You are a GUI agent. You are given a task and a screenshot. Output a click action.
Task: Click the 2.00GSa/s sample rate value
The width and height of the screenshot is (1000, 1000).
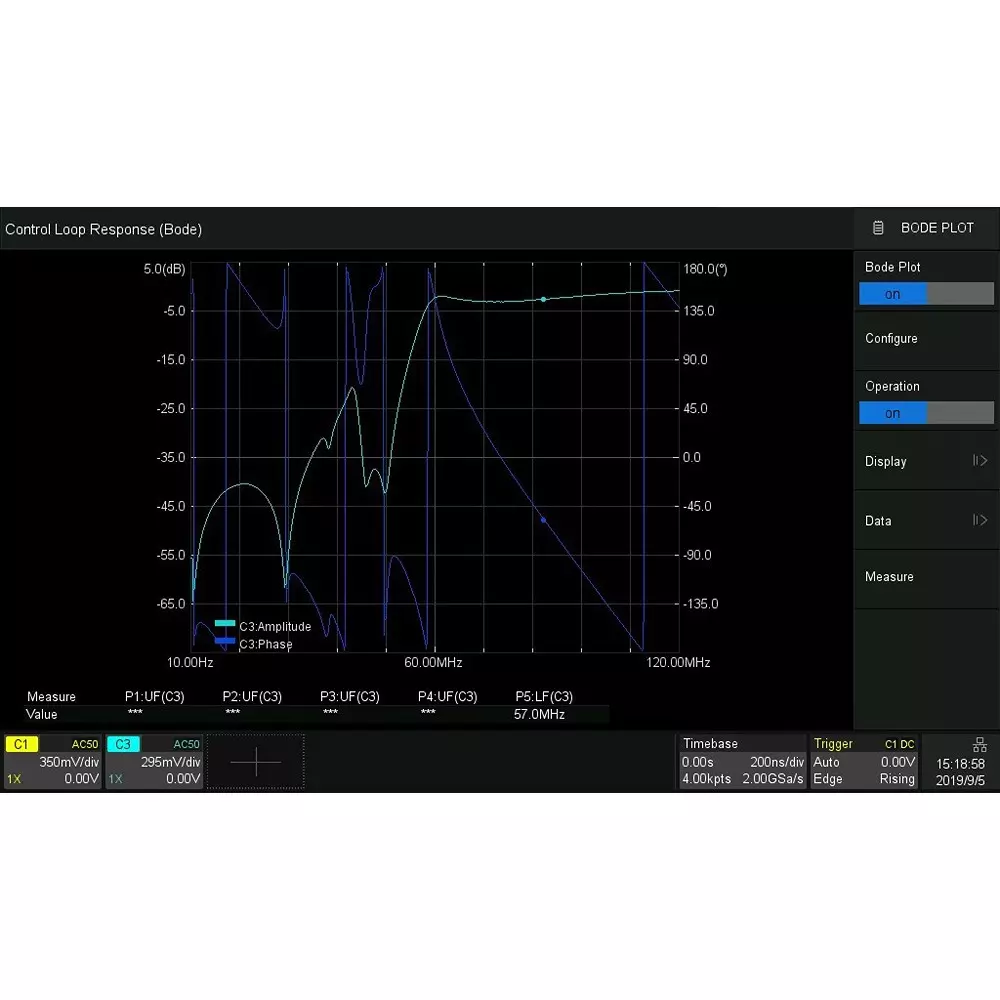773,779
